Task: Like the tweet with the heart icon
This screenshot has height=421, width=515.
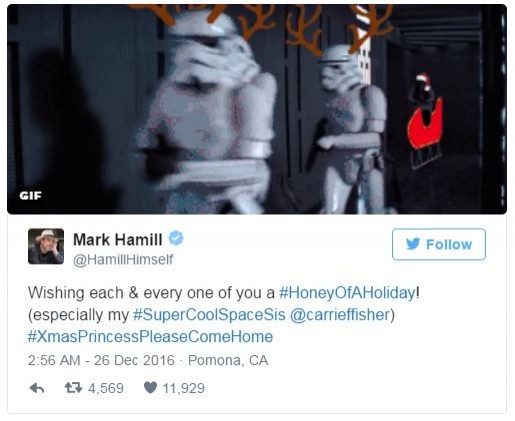Action: [150, 387]
